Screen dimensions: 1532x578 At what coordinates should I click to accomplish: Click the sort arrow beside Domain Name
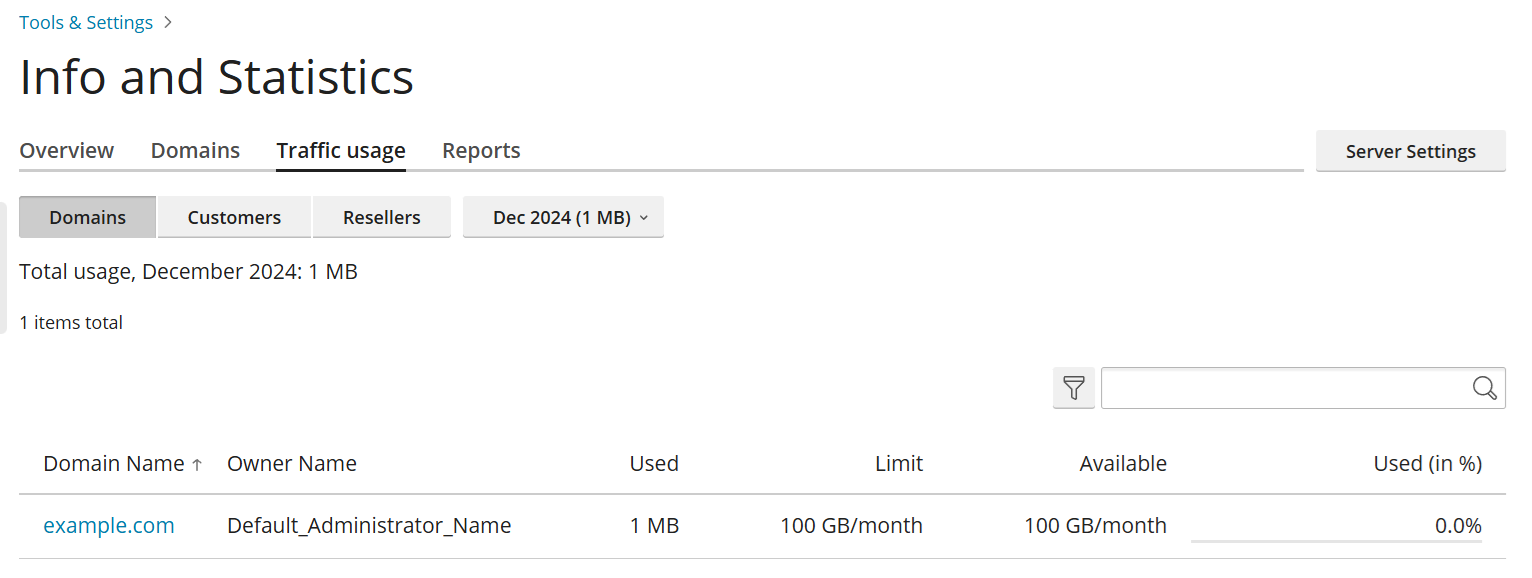click(x=197, y=463)
